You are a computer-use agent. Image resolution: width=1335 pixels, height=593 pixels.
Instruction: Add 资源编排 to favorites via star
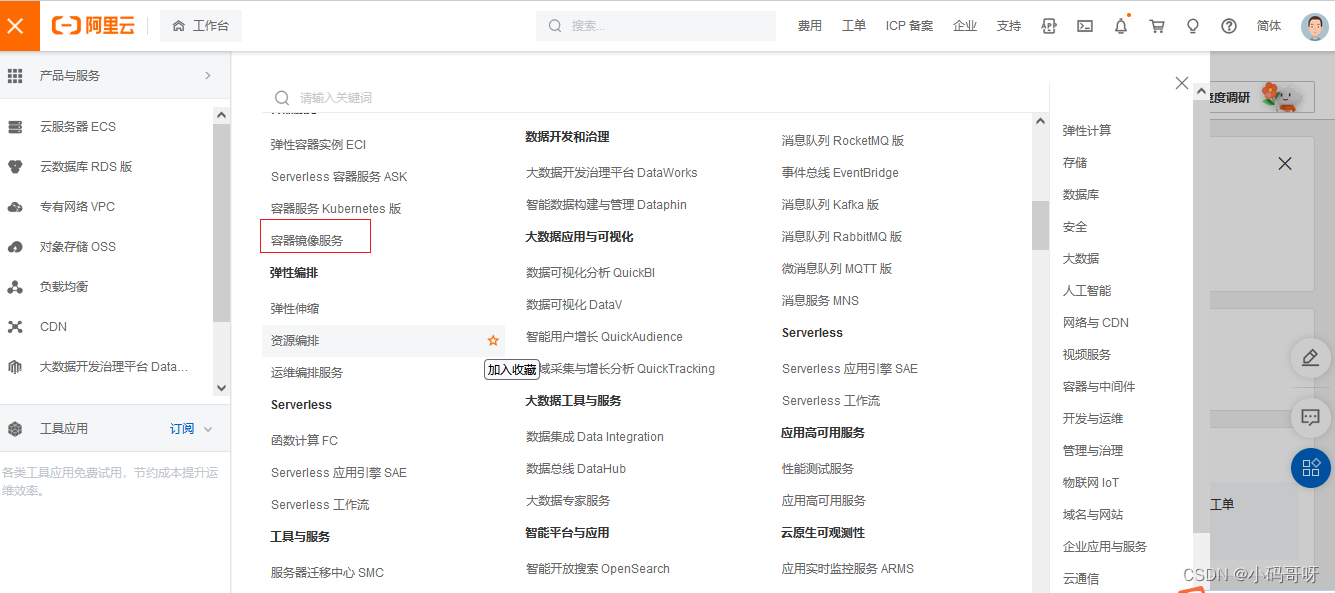(493, 341)
